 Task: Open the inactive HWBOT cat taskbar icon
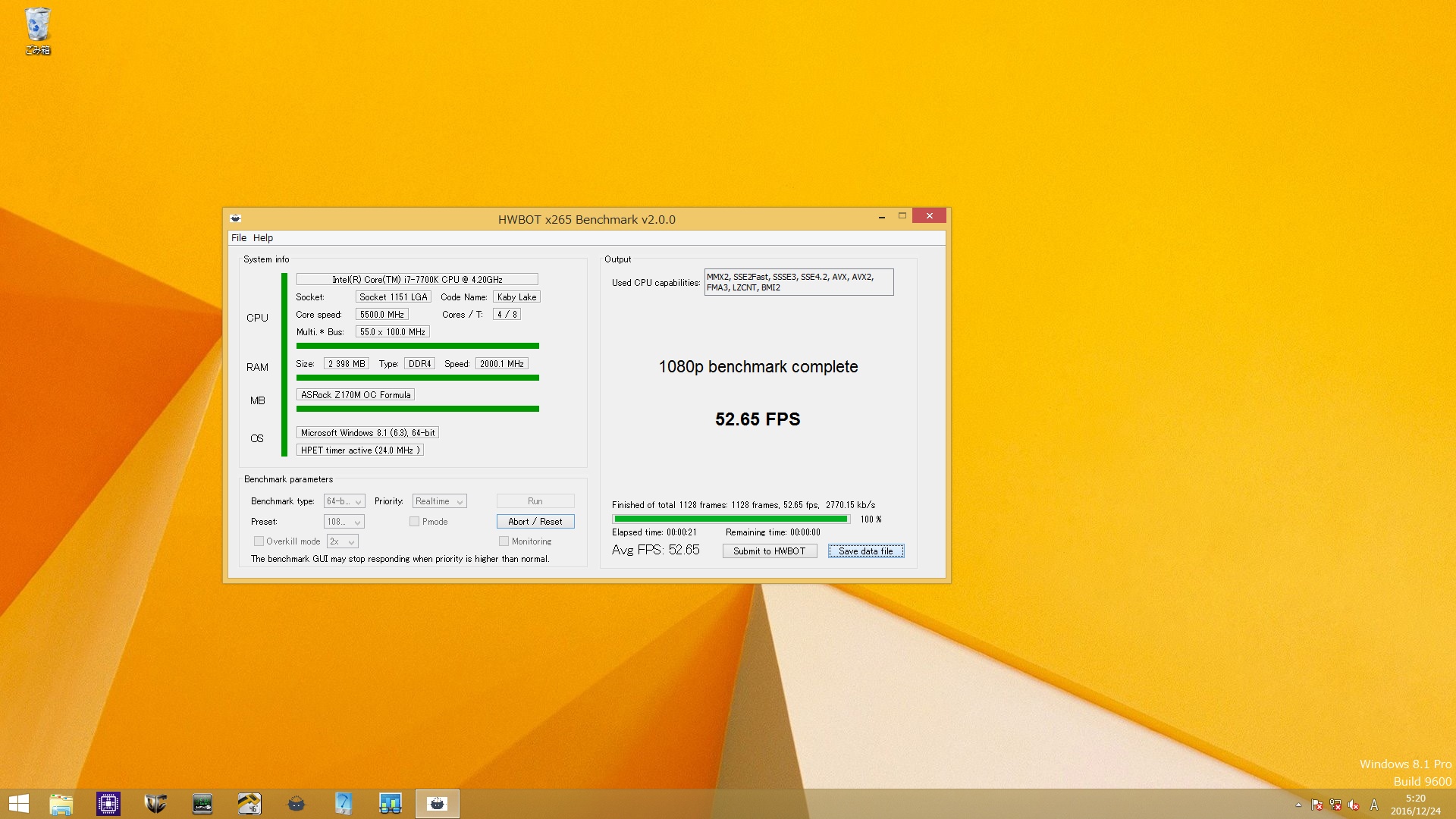(297, 804)
